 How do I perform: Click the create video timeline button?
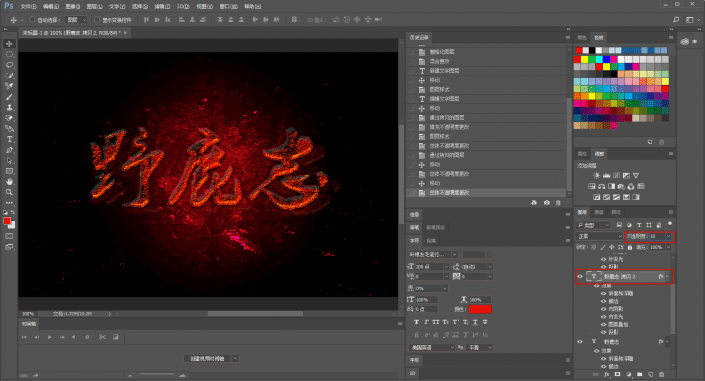pyautogui.click(x=207, y=359)
